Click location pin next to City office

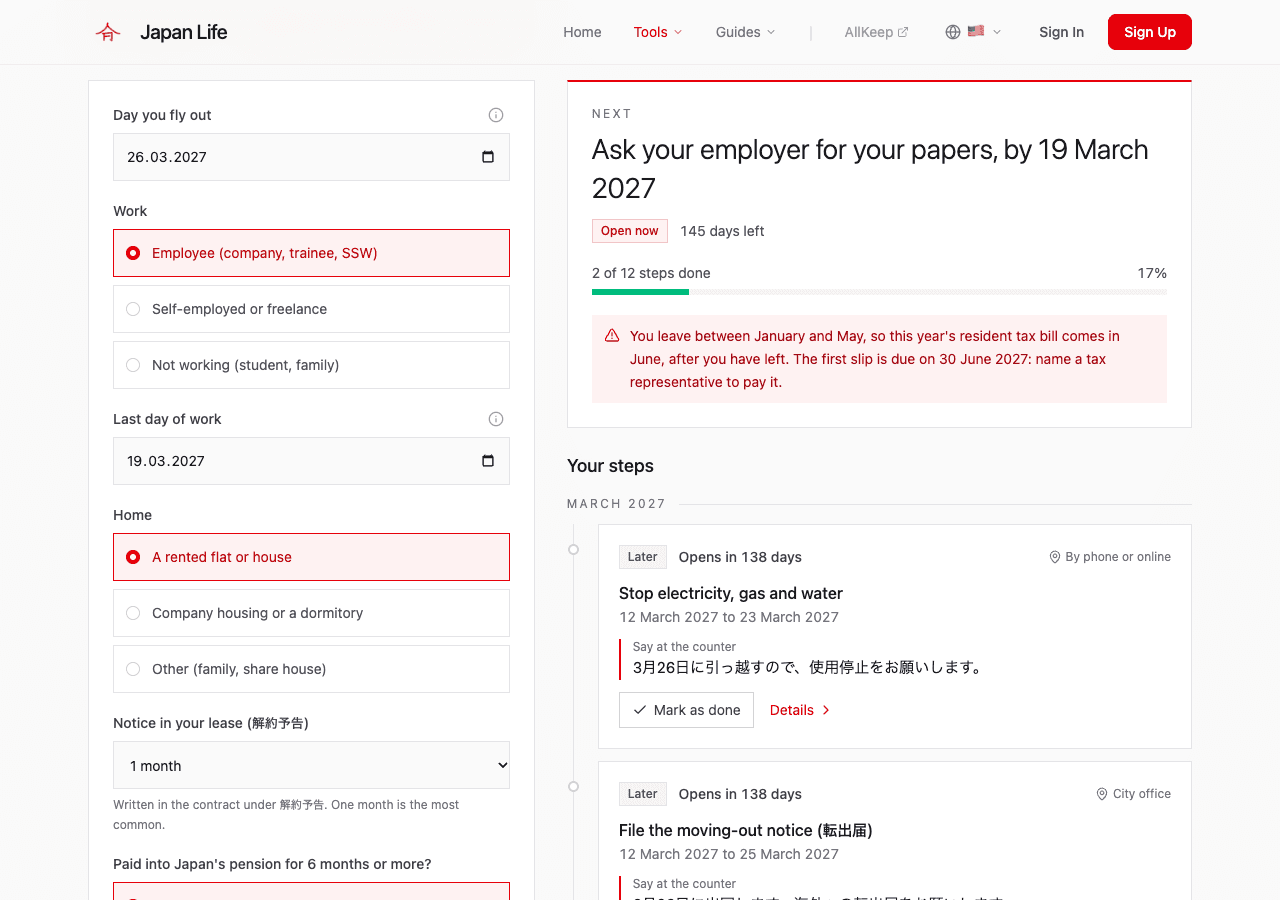[x=1102, y=794]
